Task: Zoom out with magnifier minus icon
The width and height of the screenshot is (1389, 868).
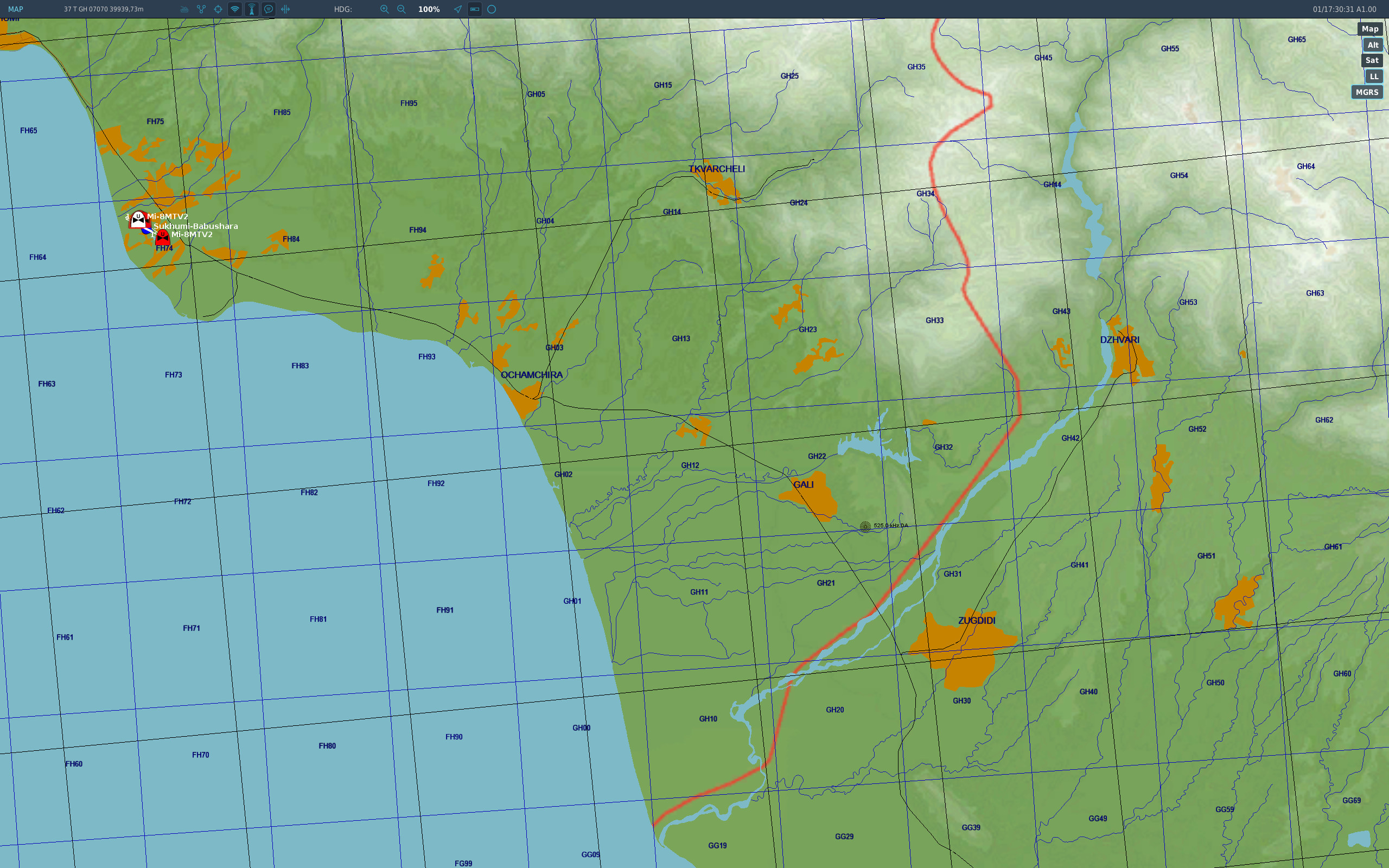Action: [402, 9]
